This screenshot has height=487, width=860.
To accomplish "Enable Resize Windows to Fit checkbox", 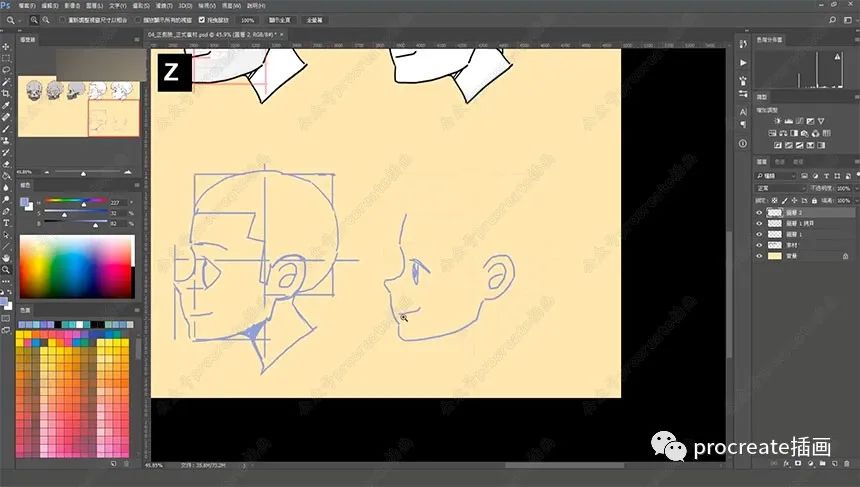I will coord(63,19).
